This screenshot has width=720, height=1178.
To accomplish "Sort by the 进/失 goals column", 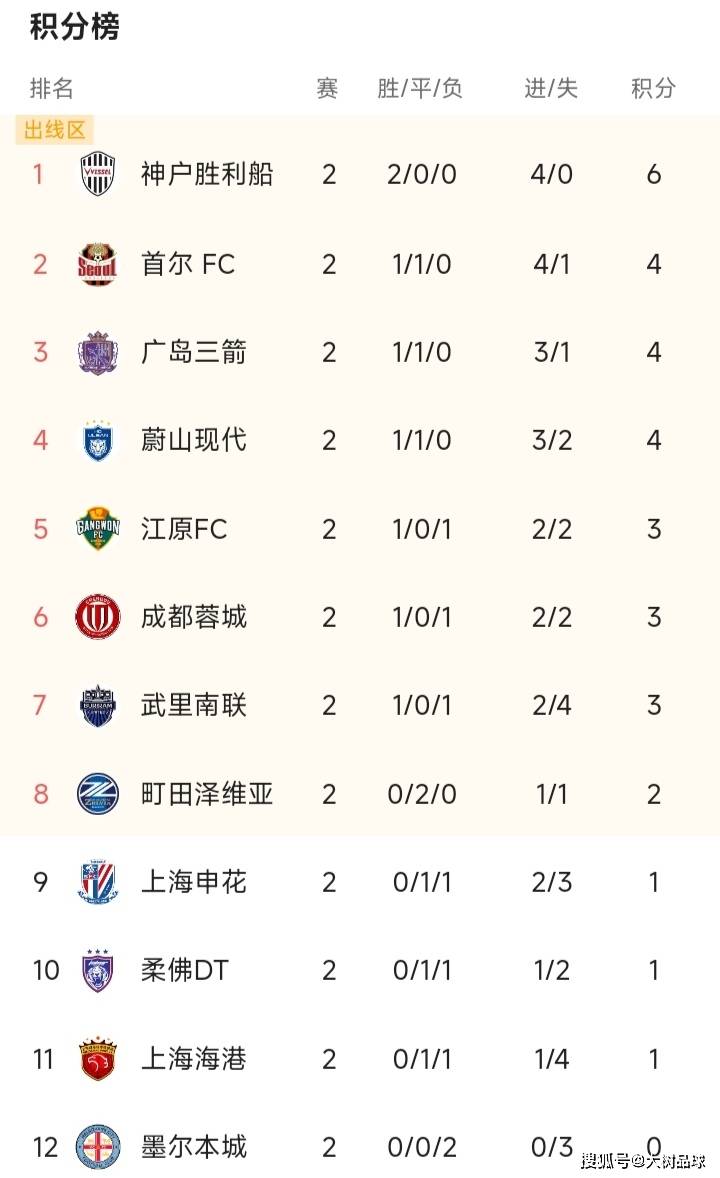I will [549, 87].
